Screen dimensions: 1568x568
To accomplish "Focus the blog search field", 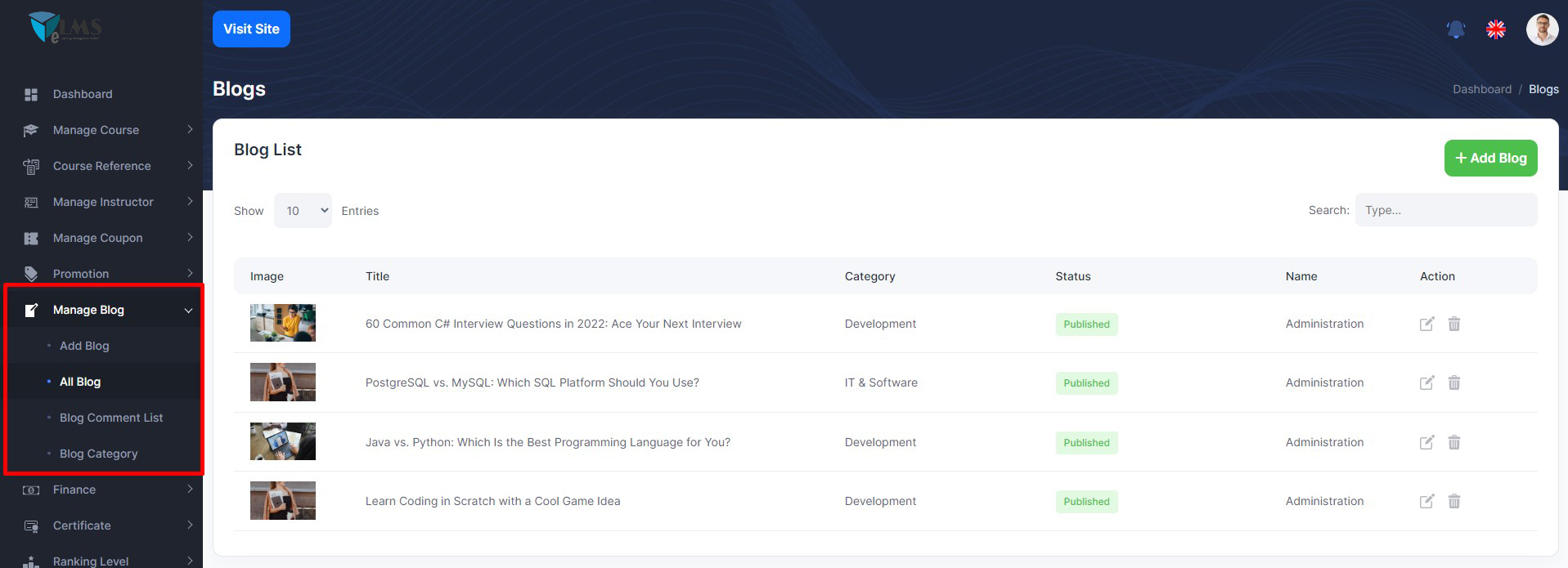I will point(1445,210).
